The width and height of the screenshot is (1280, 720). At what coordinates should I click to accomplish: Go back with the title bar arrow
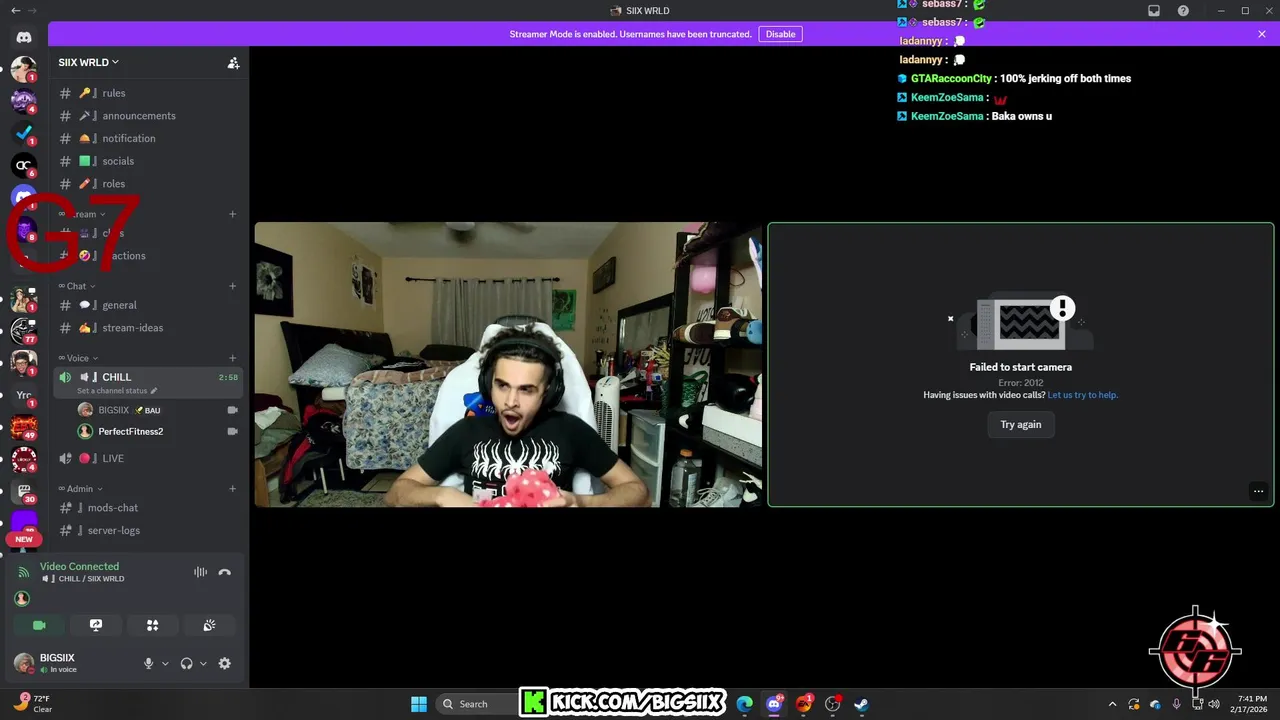[15, 10]
